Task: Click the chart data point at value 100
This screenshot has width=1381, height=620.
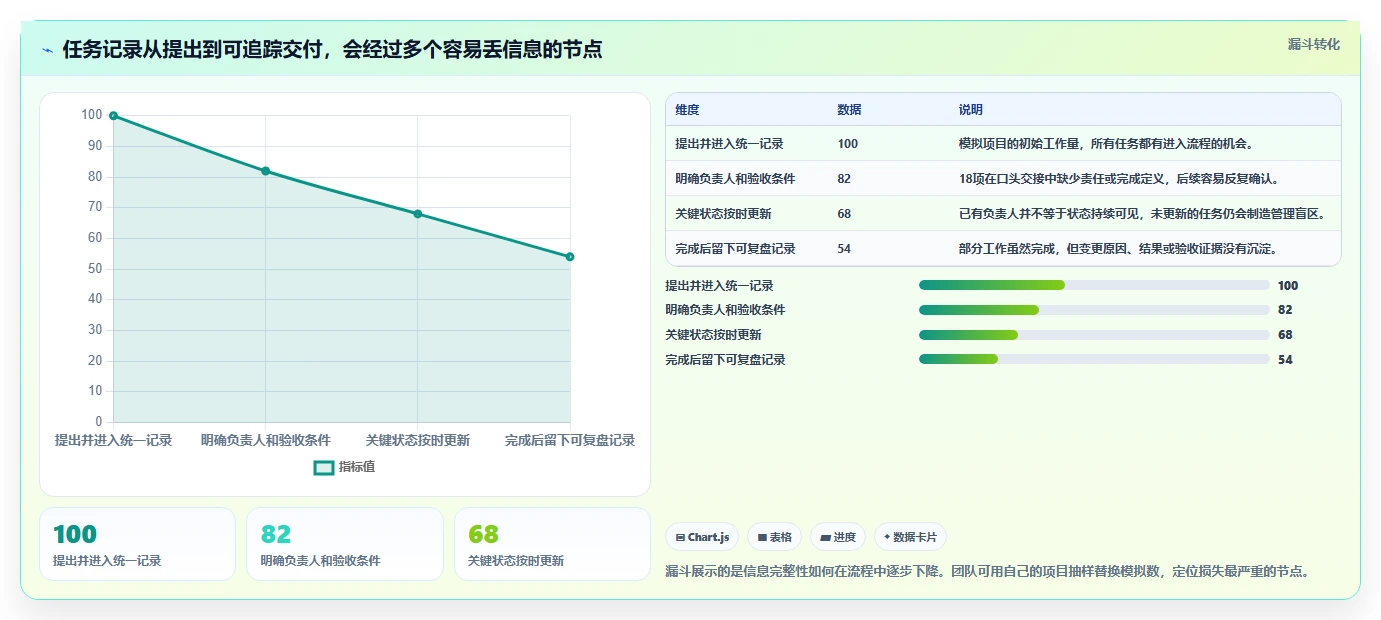Action: (x=113, y=116)
